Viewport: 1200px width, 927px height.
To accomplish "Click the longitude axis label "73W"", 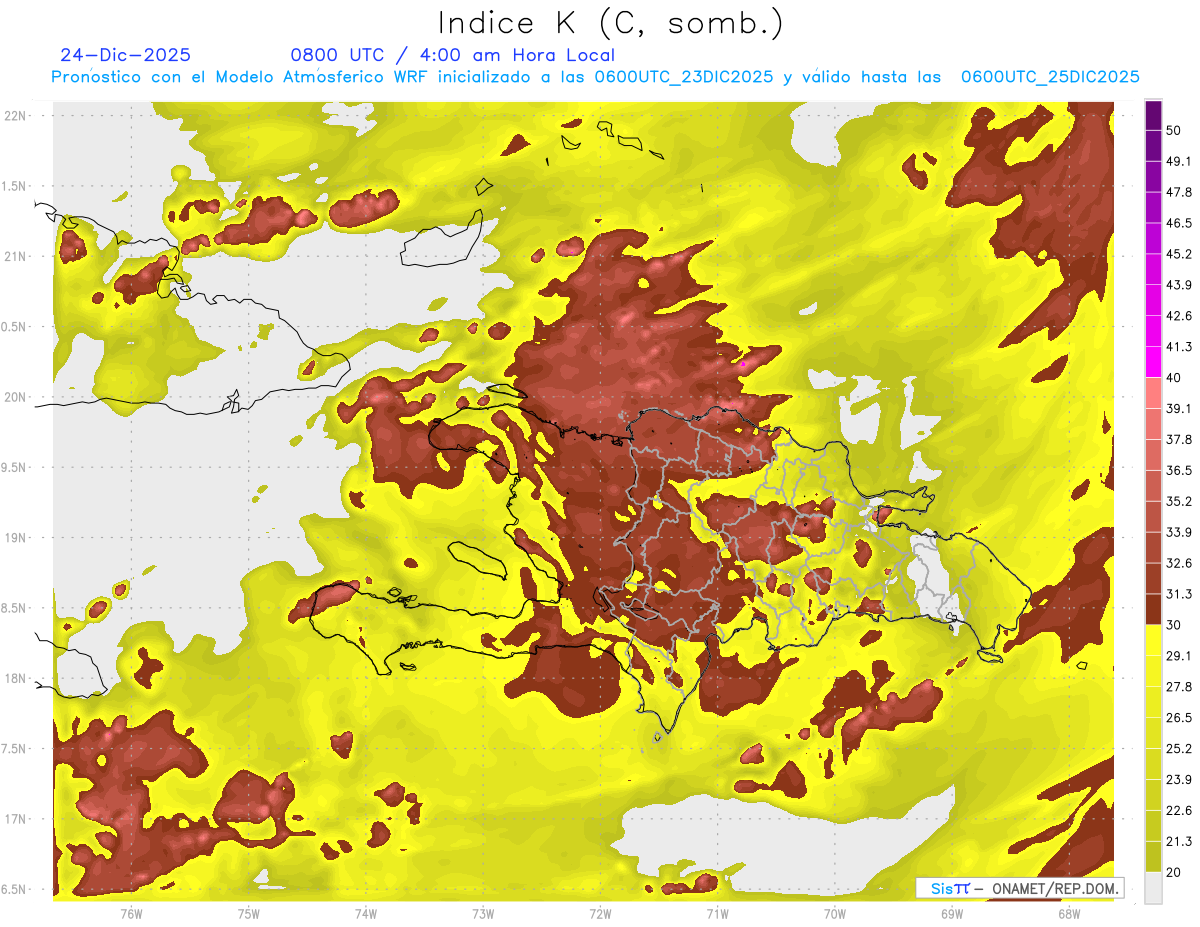I will pos(483,914).
